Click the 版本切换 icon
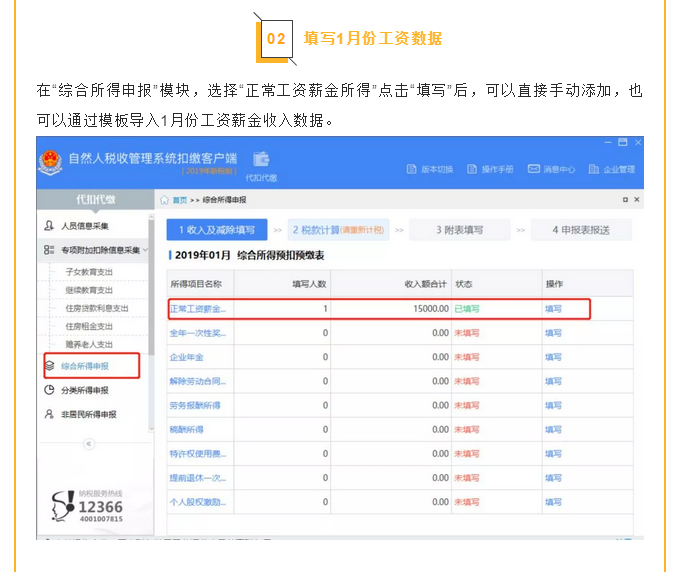 [412, 169]
